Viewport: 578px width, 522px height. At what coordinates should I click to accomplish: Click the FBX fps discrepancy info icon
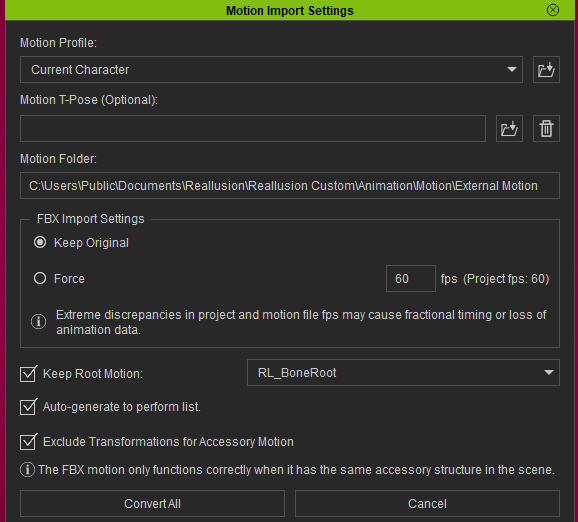[x=38, y=321]
